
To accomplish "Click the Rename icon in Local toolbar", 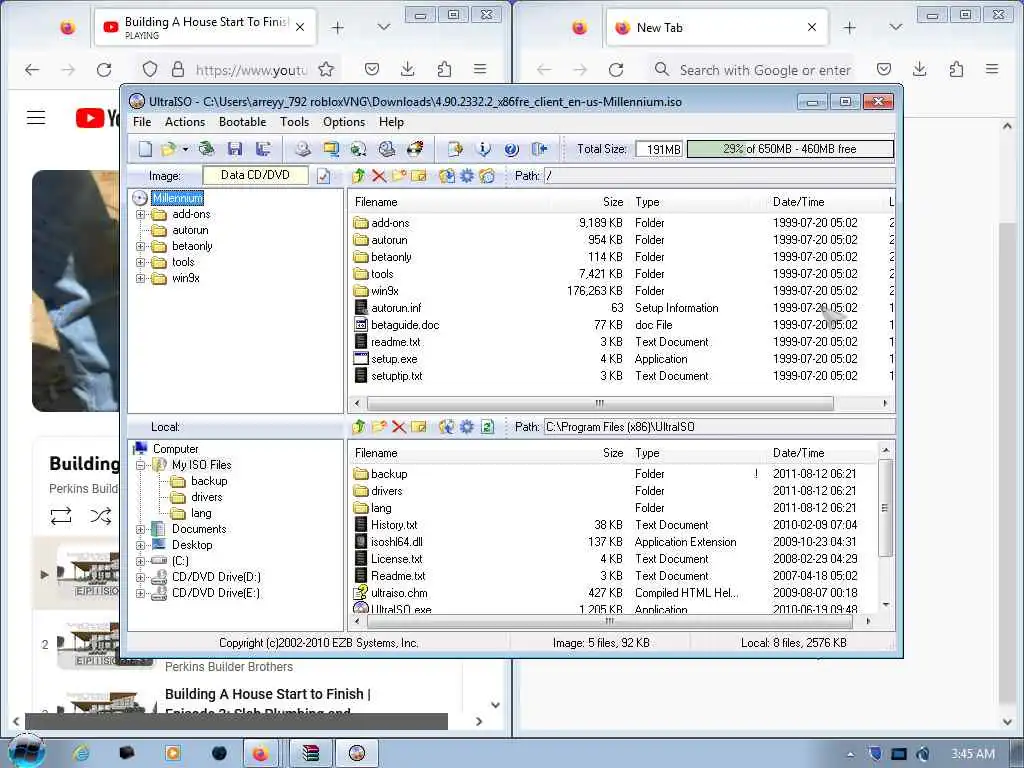I will [x=419, y=427].
